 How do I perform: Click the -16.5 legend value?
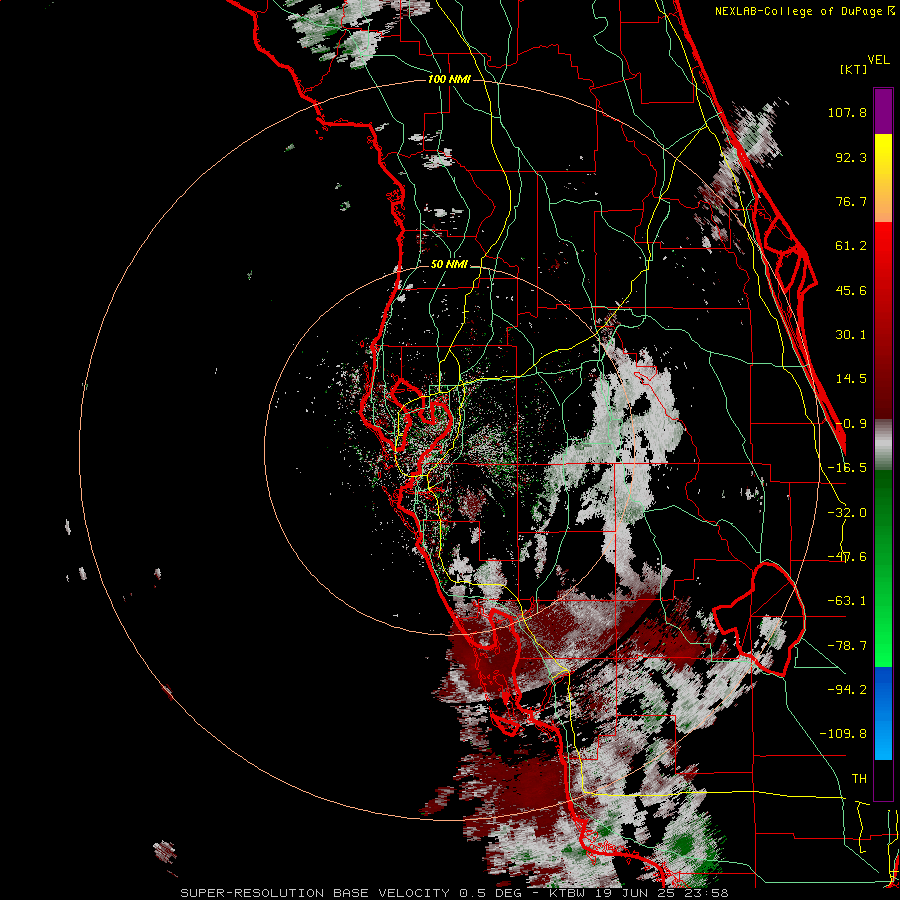click(847, 468)
